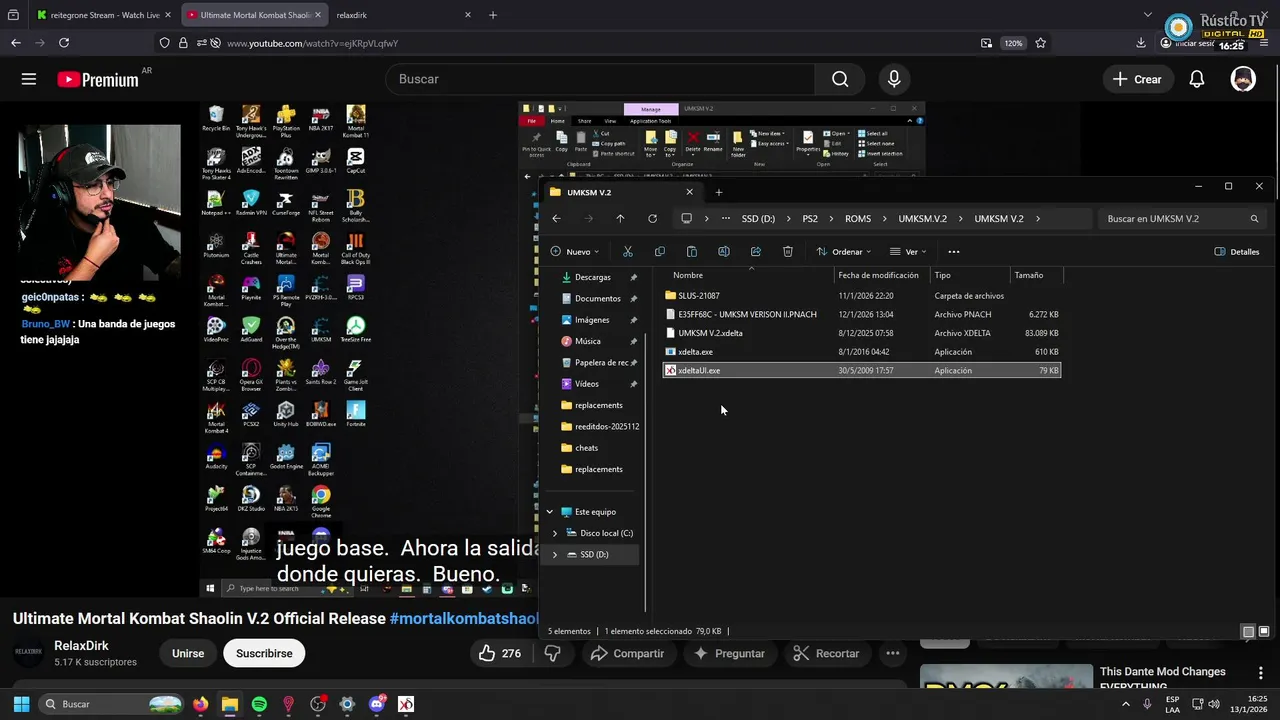This screenshot has width=1280, height=720.
Task: Select the SLUS-21087 folder
Action: coord(698,296)
